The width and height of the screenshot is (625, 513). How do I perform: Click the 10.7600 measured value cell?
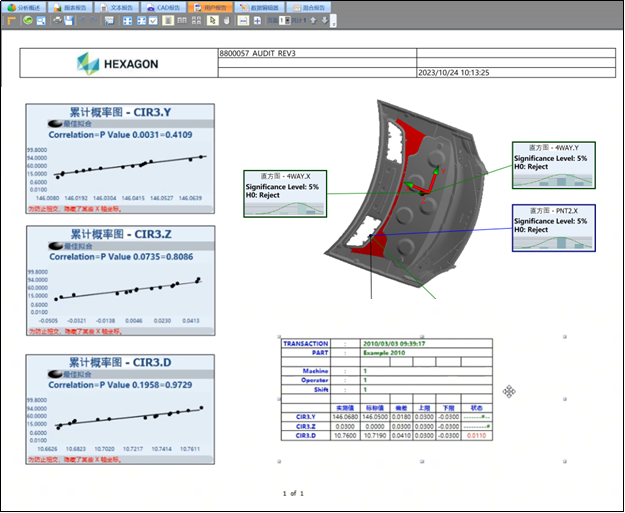coord(346,436)
